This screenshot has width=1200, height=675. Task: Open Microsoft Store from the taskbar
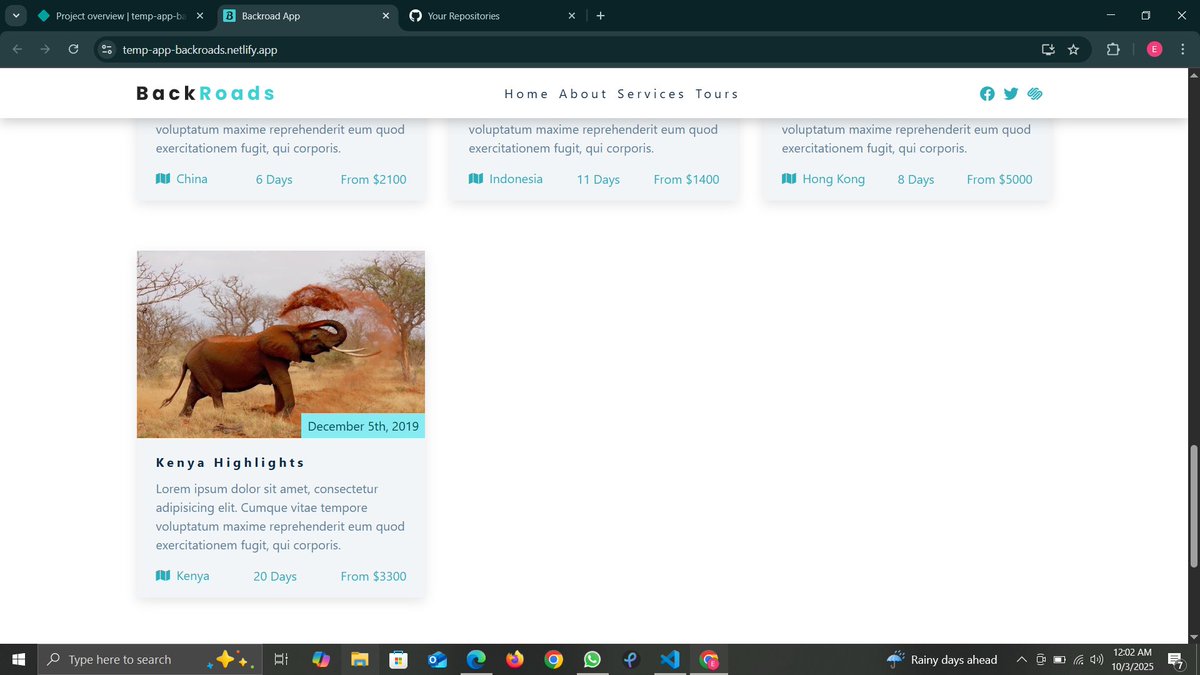(398, 659)
